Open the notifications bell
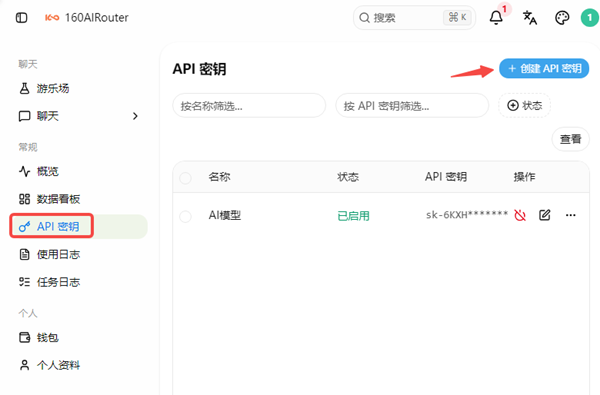Image resolution: width=600 pixels, height=395 pixels. (496, 18)
